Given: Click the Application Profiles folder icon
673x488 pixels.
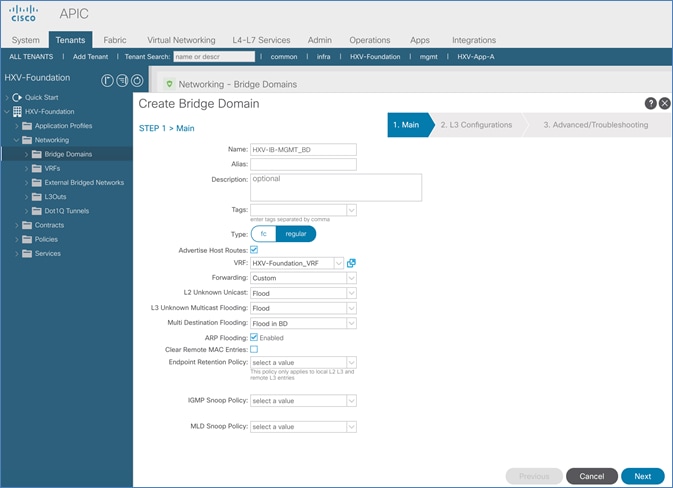Looking at the screenshot, I should (x=27, y=126).
